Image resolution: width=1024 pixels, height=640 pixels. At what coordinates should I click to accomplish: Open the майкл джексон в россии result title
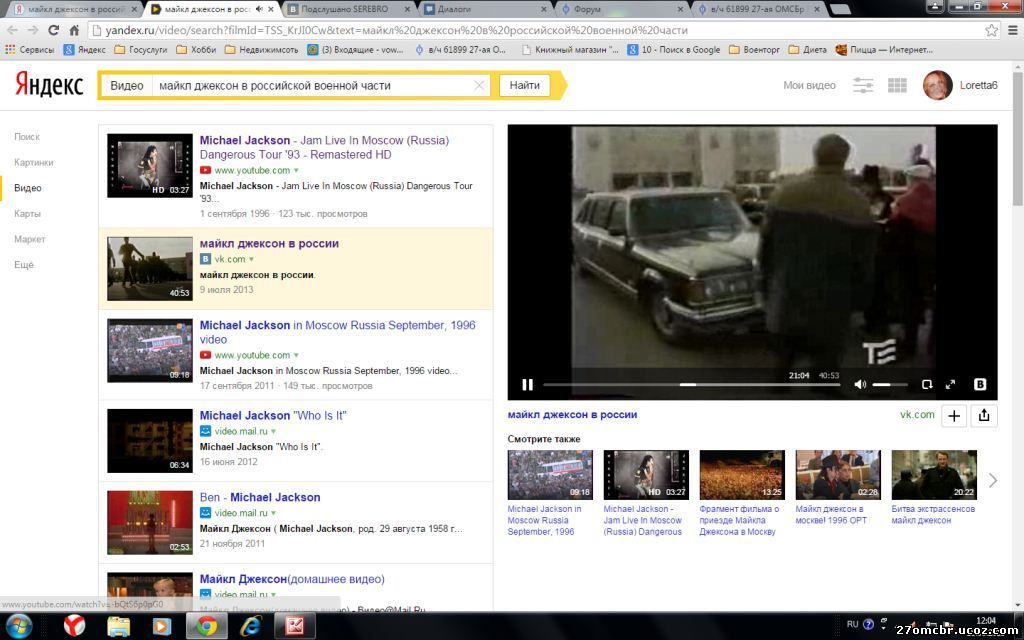point(269,244)
